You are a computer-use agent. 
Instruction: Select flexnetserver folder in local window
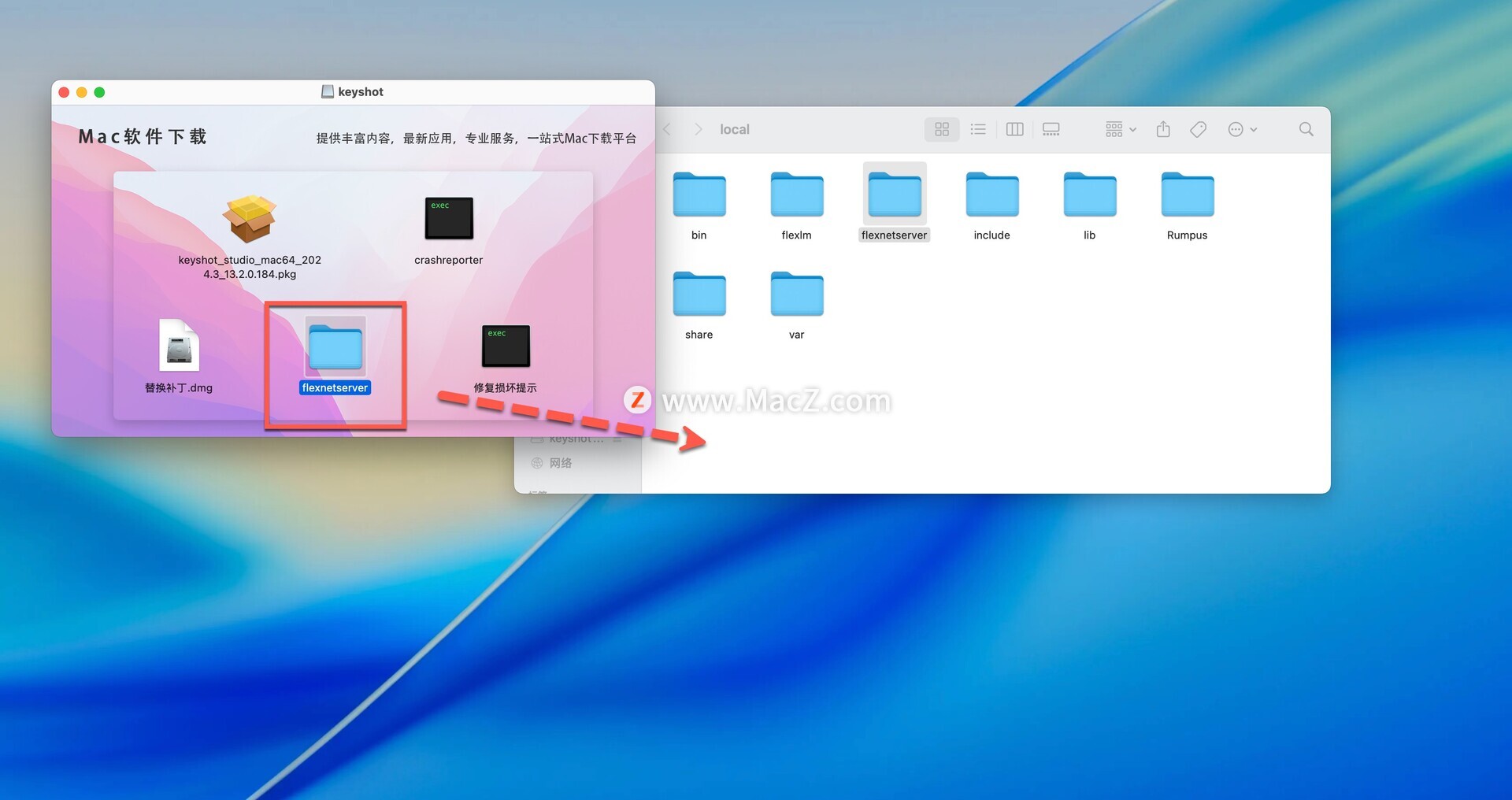click(895, 194)
